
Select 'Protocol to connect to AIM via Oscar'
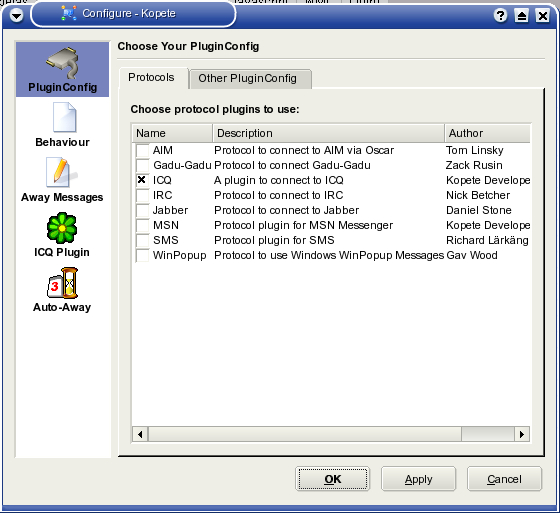(304, 150)
